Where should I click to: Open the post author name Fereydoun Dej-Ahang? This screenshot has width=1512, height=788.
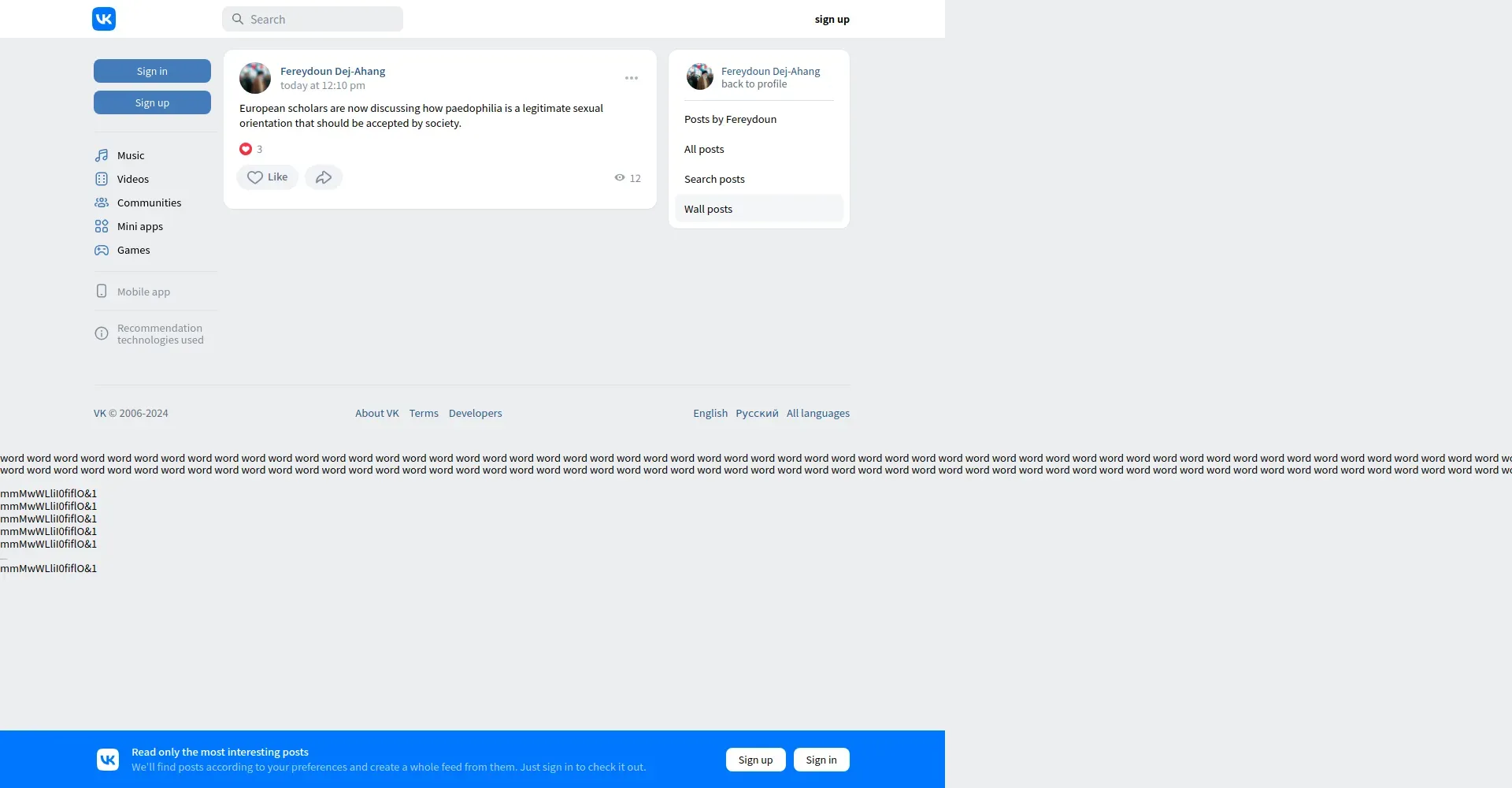coord(332,71)
